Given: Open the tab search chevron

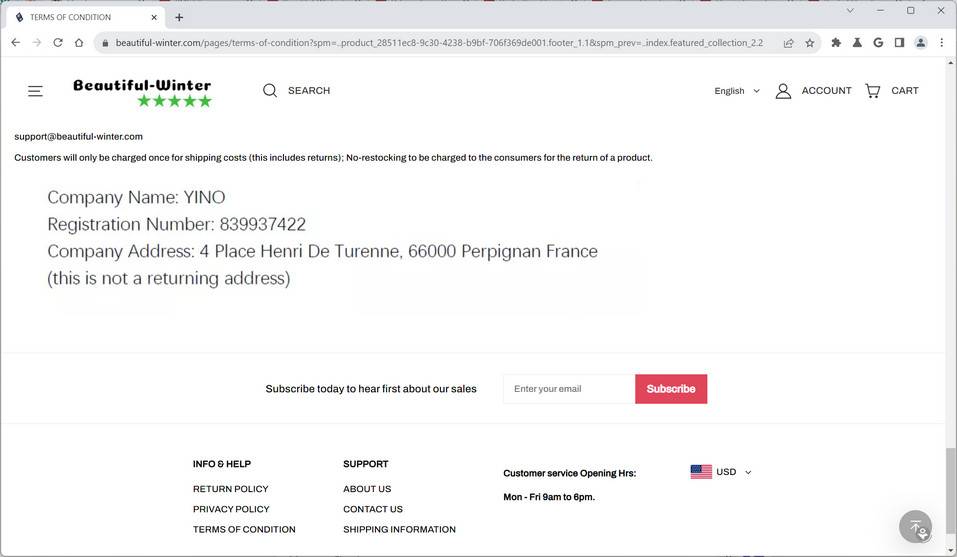Looking at the screenshot, I should coord(850,10).
